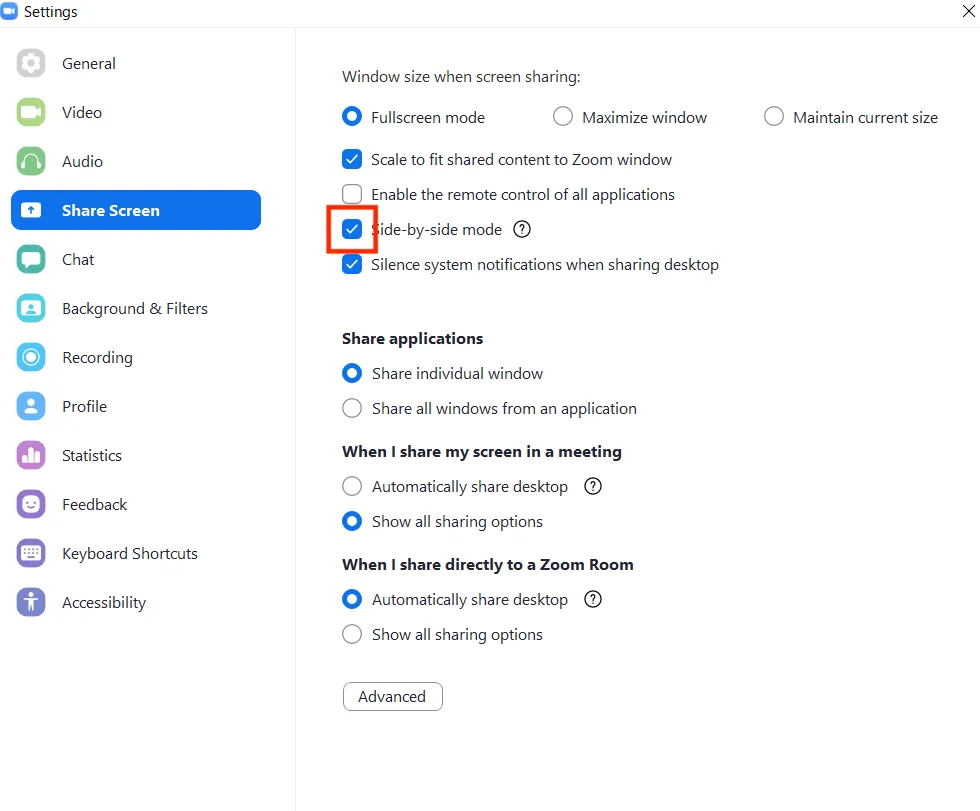The width and height of the screenshot is (980, 811).
Task: Select Automatically share desktop in meetings
Action: click(352, 486)
